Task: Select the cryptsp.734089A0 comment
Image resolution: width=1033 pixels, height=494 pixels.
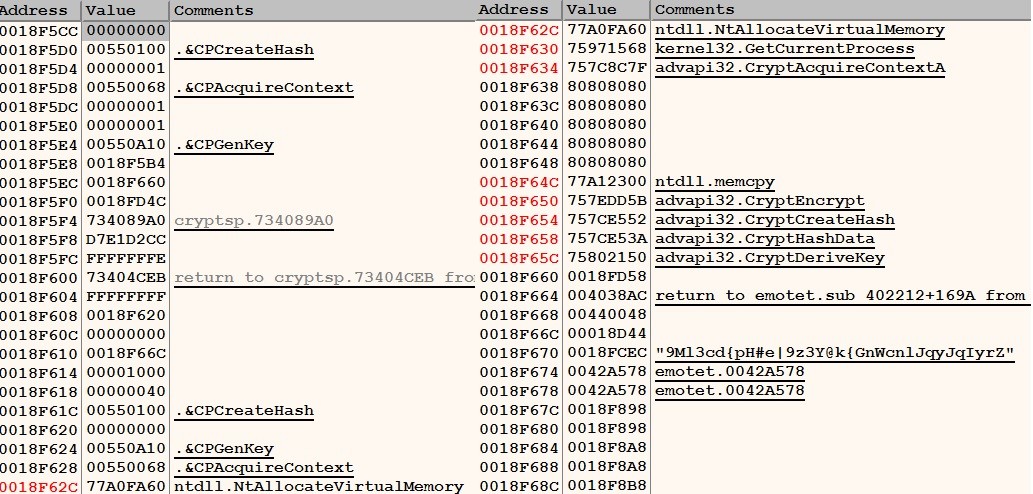Action: point(254,221)
